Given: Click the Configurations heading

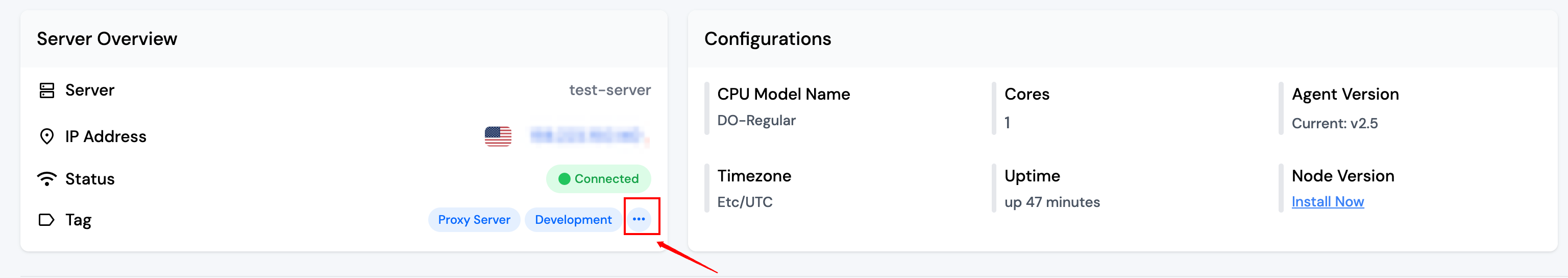Looking at the screenshot, I should click(x=767, y=39).
